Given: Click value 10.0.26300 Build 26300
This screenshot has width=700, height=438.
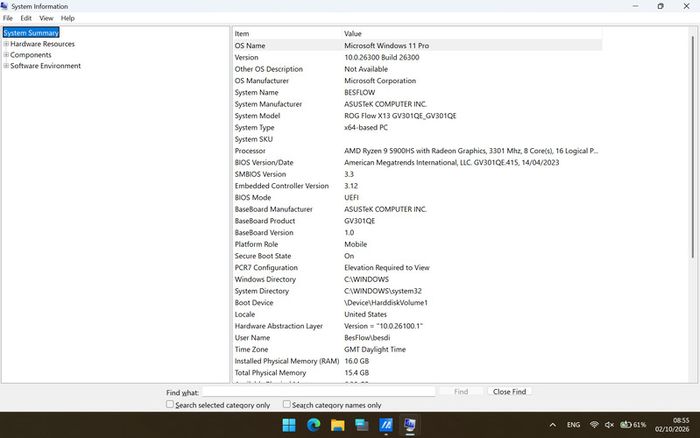Looking at the screenshot, I should click(x=382, y=57).
